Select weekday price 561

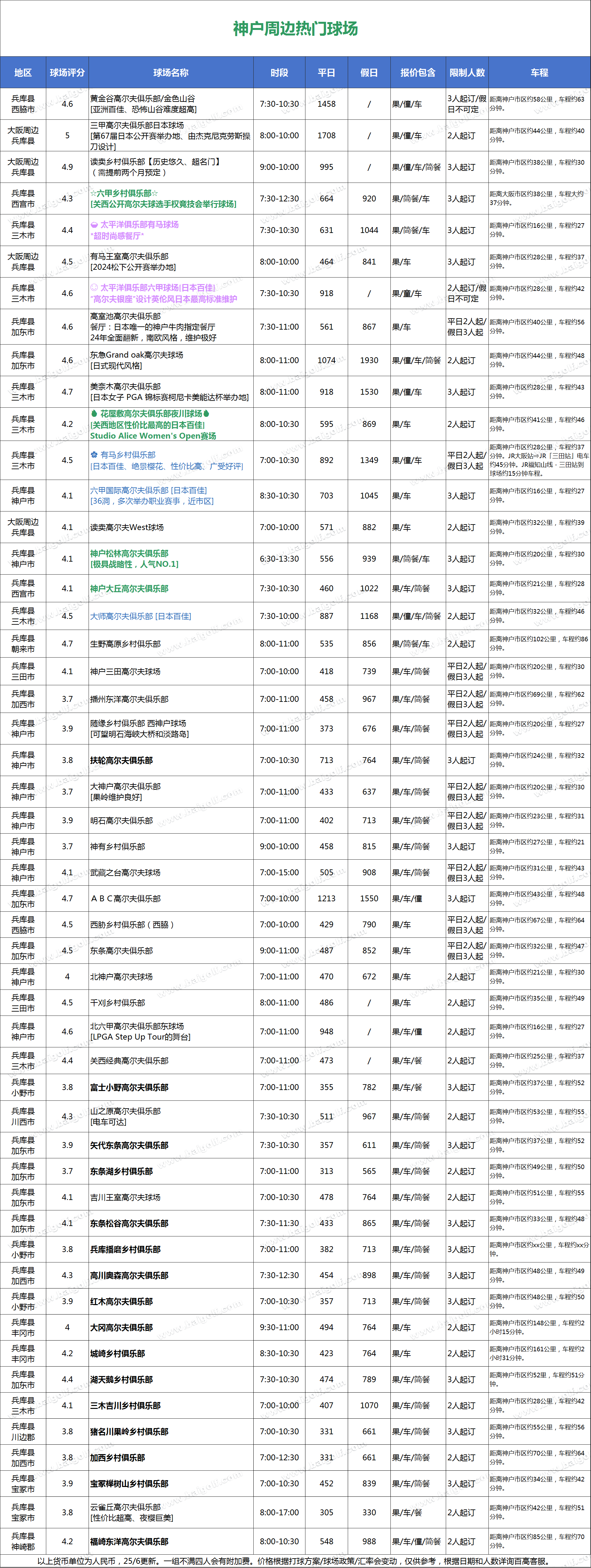(327, 327)
